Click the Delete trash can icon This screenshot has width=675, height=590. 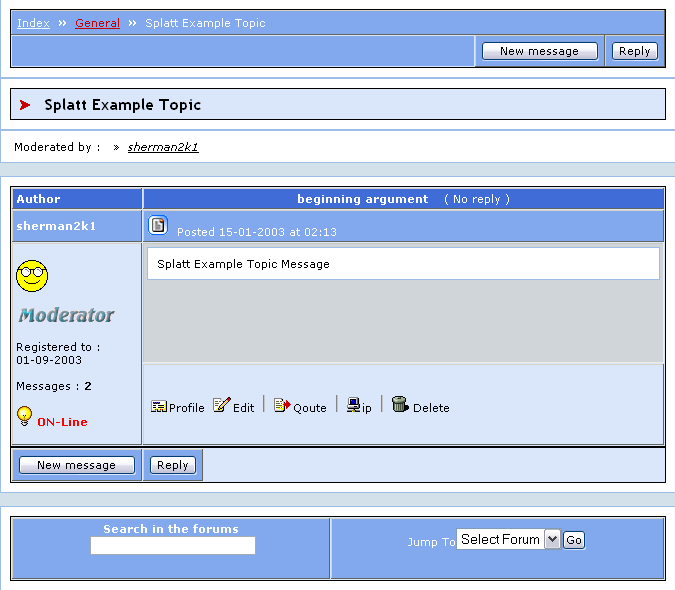400,405
